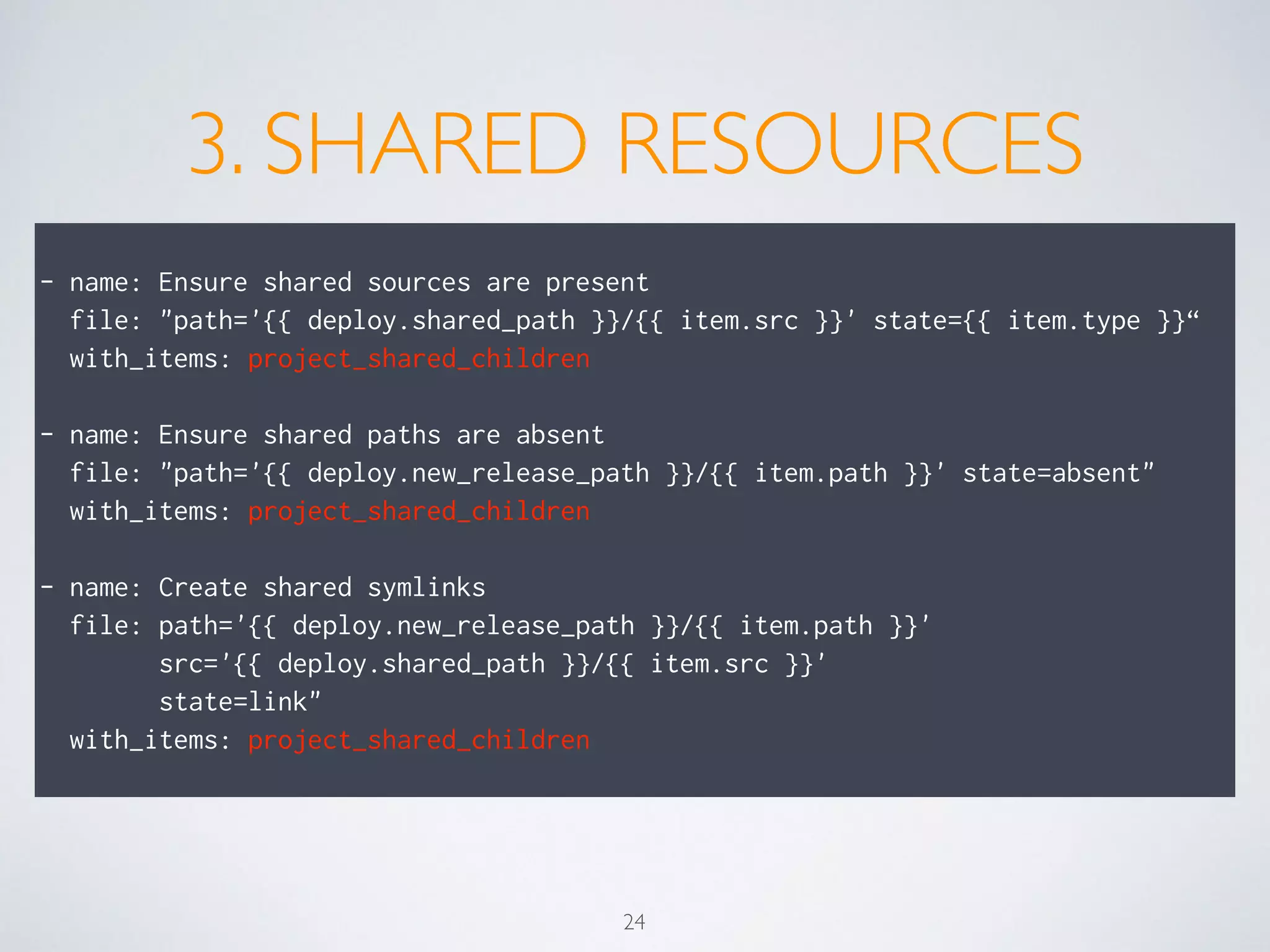
Task: Click the 'src=' line with deploy.shared_path
Action: coord(492,664)
